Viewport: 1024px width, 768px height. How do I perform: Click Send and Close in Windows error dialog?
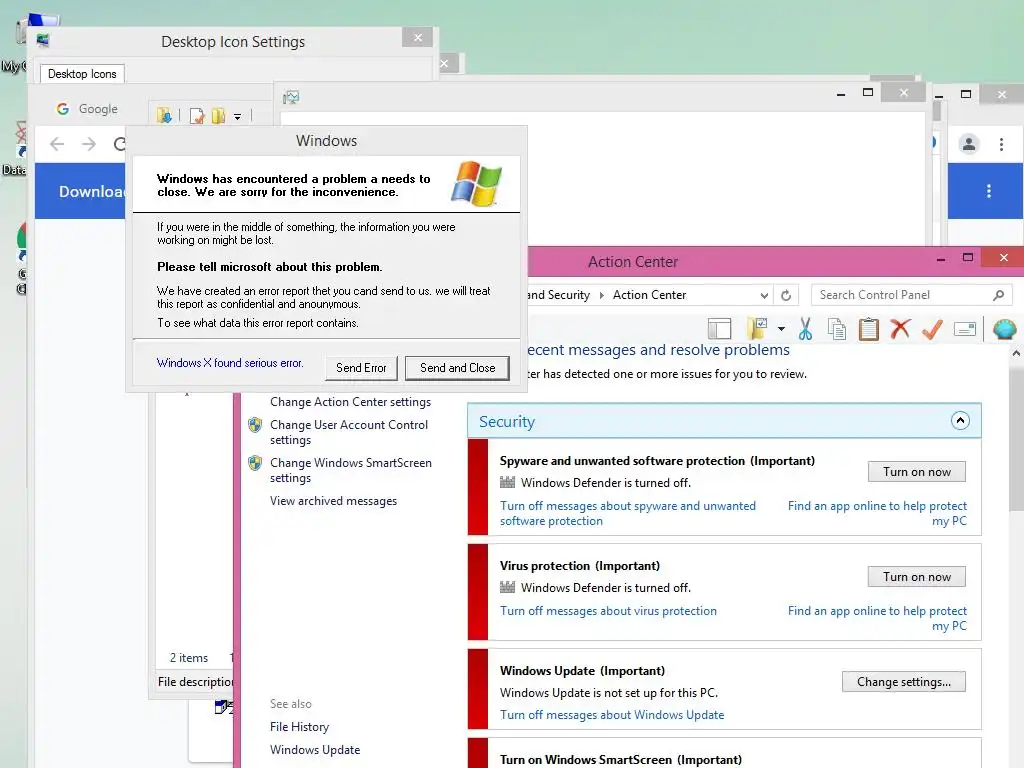point(457,368)
